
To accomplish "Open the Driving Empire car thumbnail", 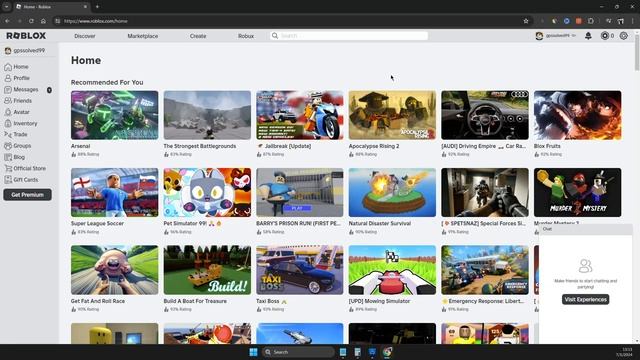I will coord(485,115).
